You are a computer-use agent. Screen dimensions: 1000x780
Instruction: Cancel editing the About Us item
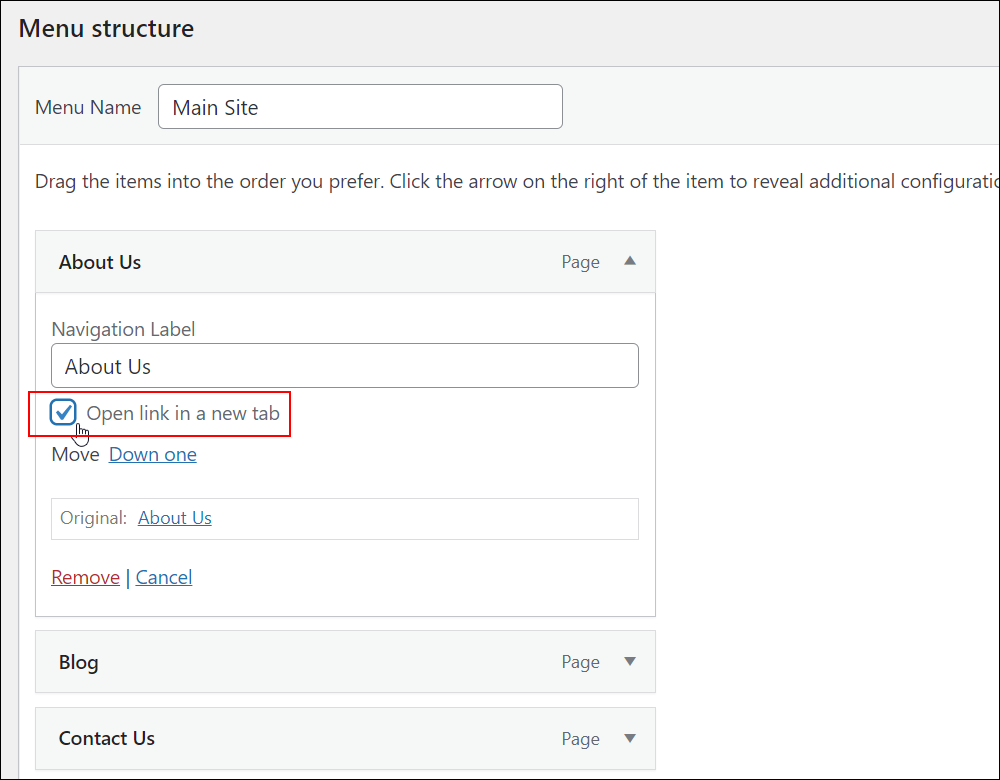164,577
